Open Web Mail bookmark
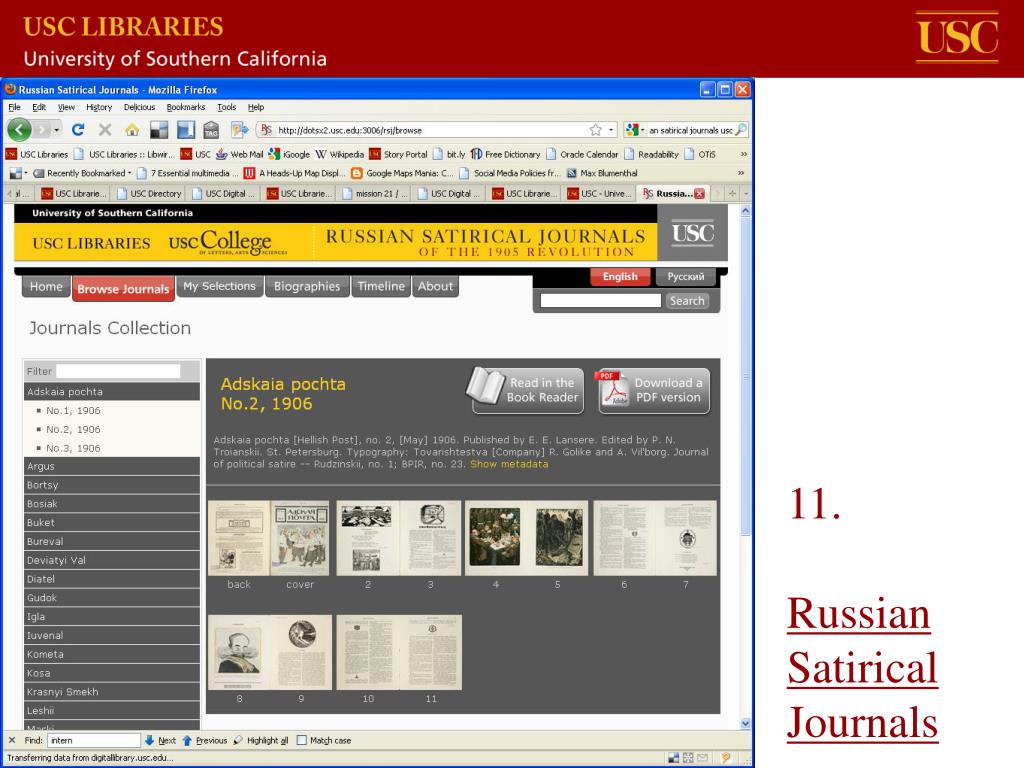Screen dimensions: 1024x768 239,154
